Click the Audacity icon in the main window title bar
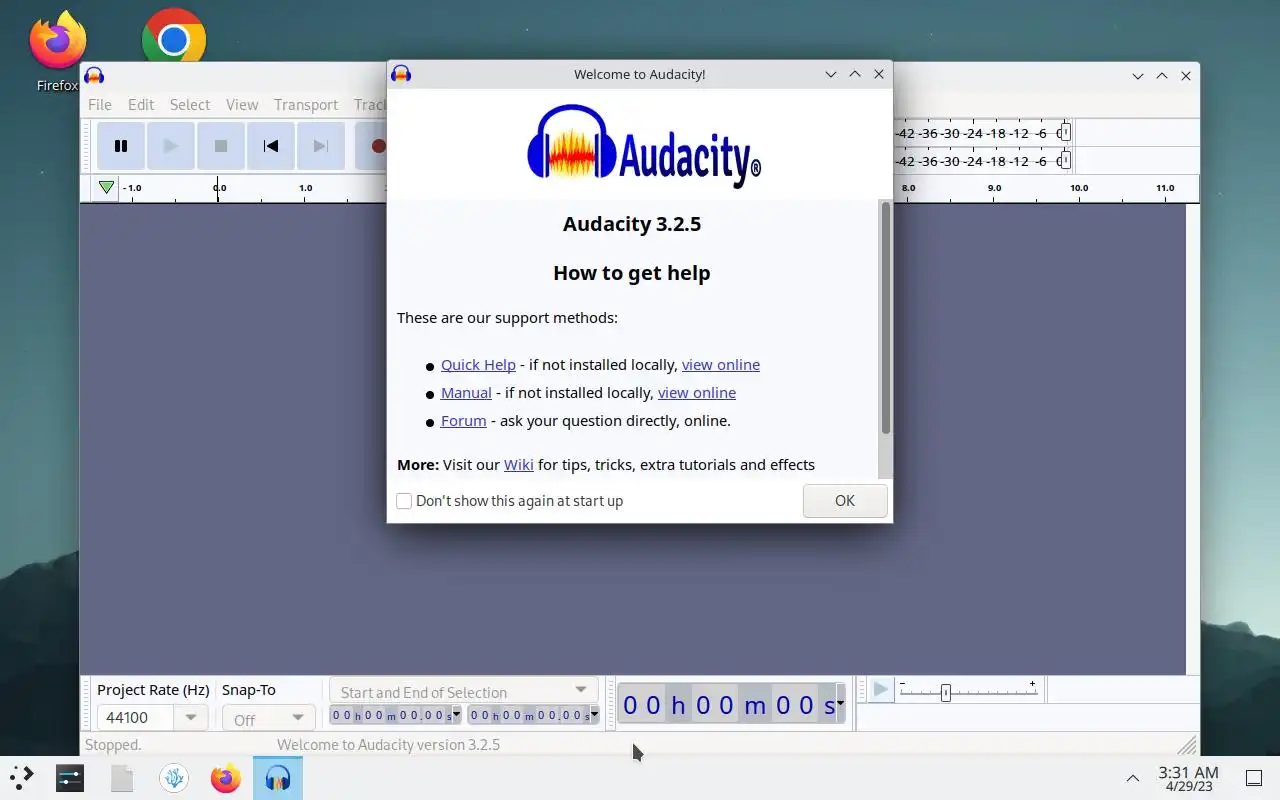 [x=94, y=75]
